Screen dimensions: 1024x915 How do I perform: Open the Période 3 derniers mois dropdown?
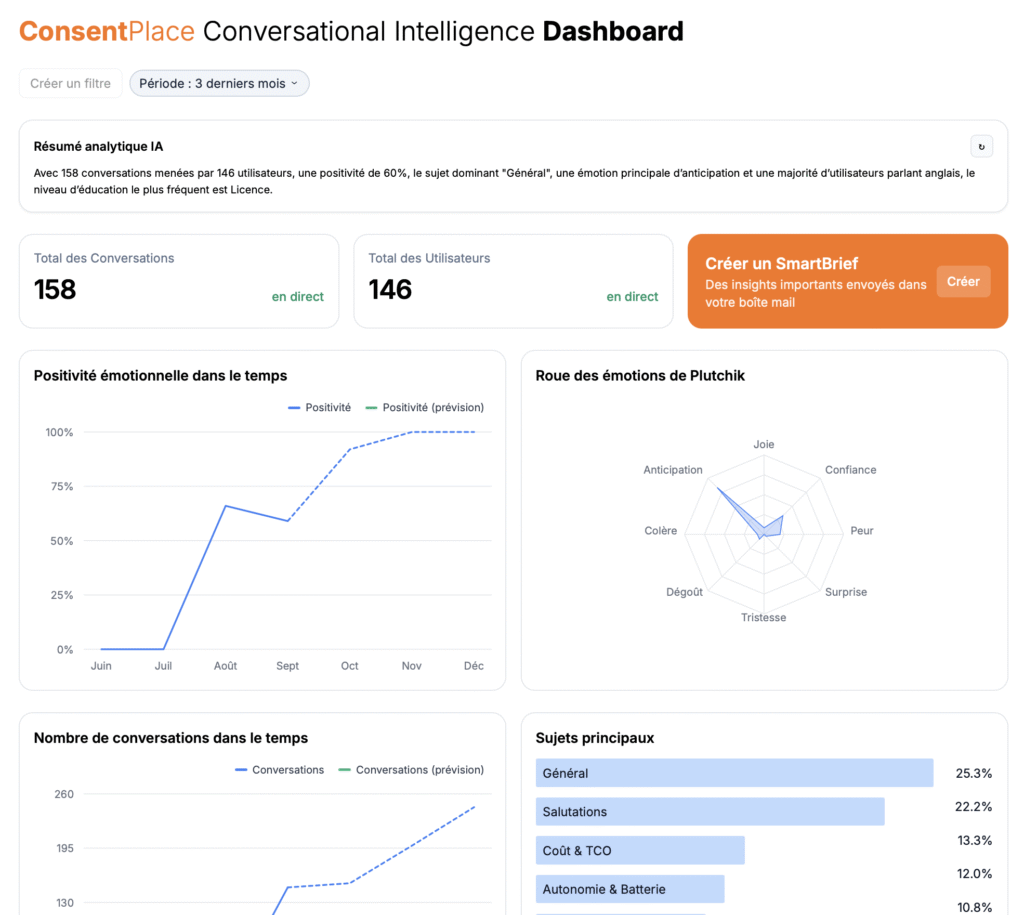point(219,84)
